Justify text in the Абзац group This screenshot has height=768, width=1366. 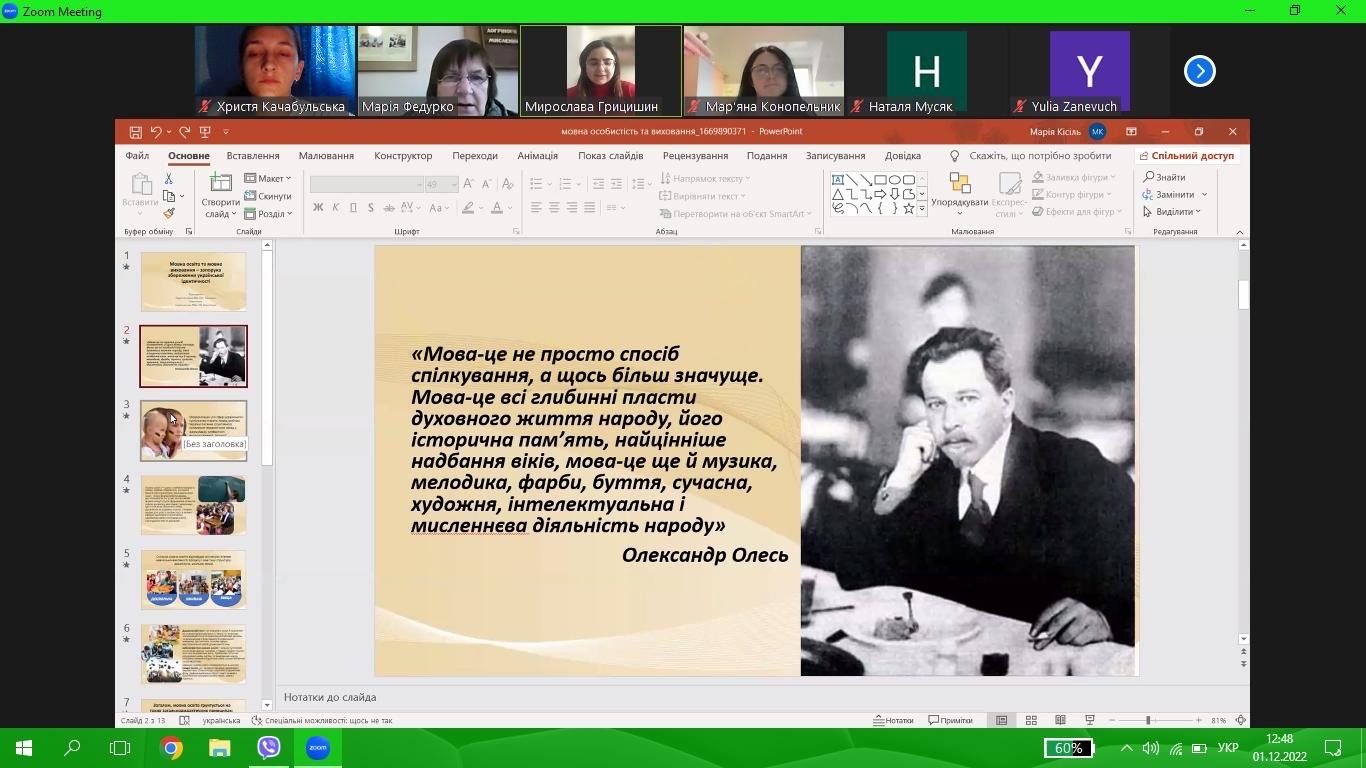point(590,207)
